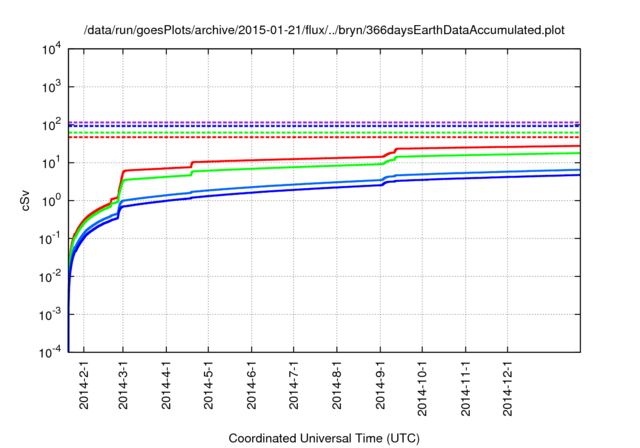Click the cSv y-axis label

25,200
